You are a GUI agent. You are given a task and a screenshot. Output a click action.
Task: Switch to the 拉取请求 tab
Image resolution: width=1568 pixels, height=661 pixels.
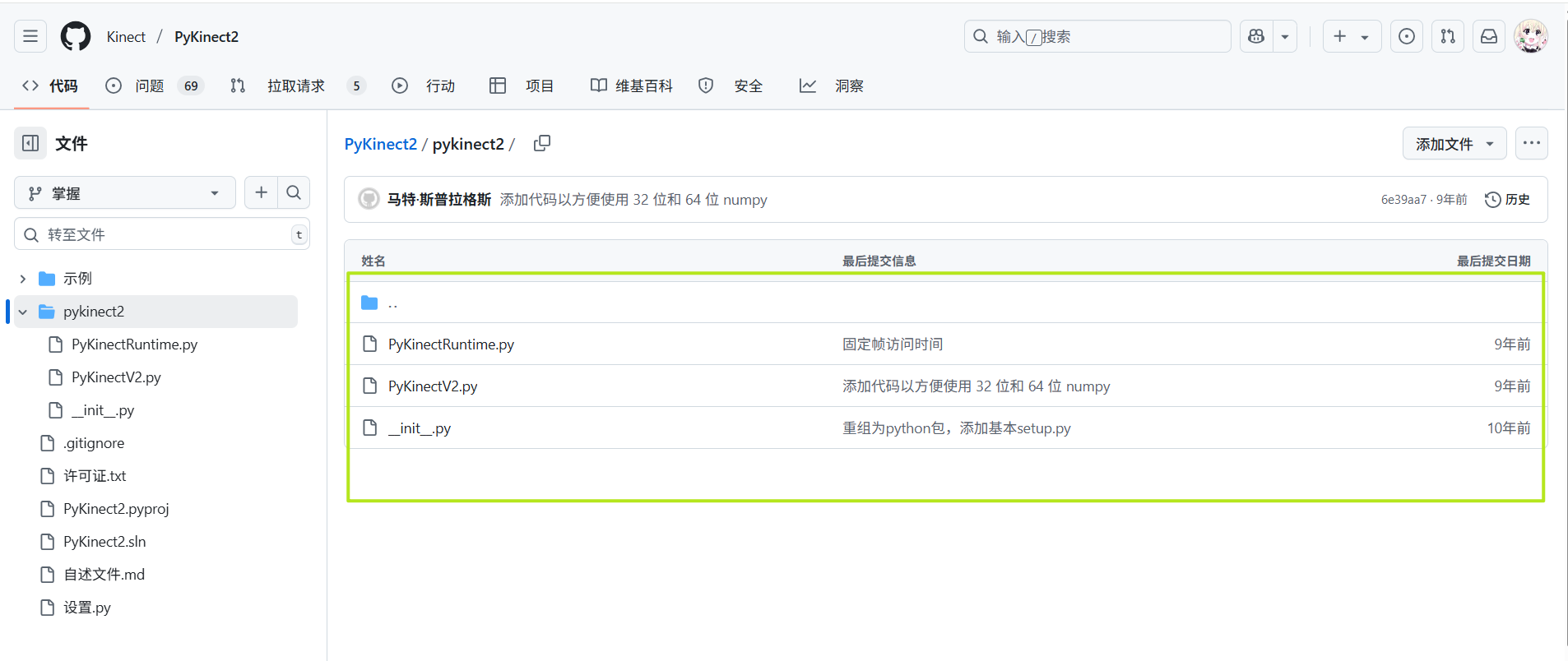tap(298, 86)
